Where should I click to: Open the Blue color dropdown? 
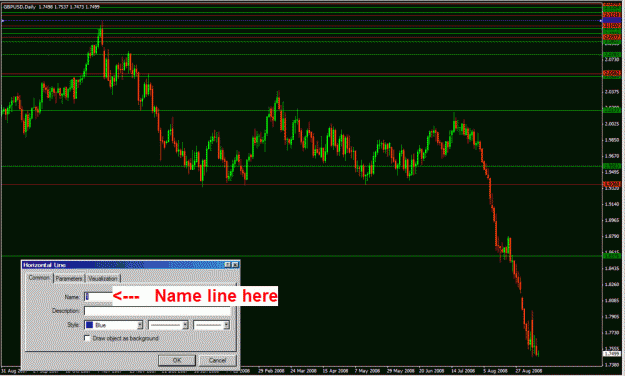click(114, 325)
